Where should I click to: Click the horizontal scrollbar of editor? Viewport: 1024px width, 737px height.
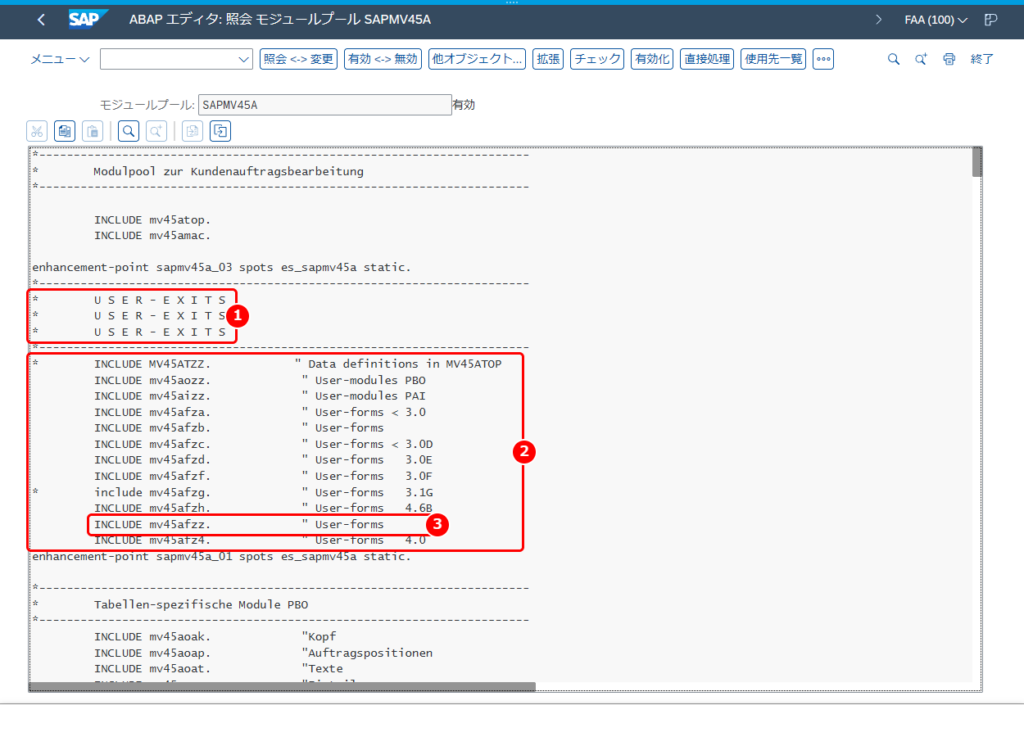(x=282, y=687)
